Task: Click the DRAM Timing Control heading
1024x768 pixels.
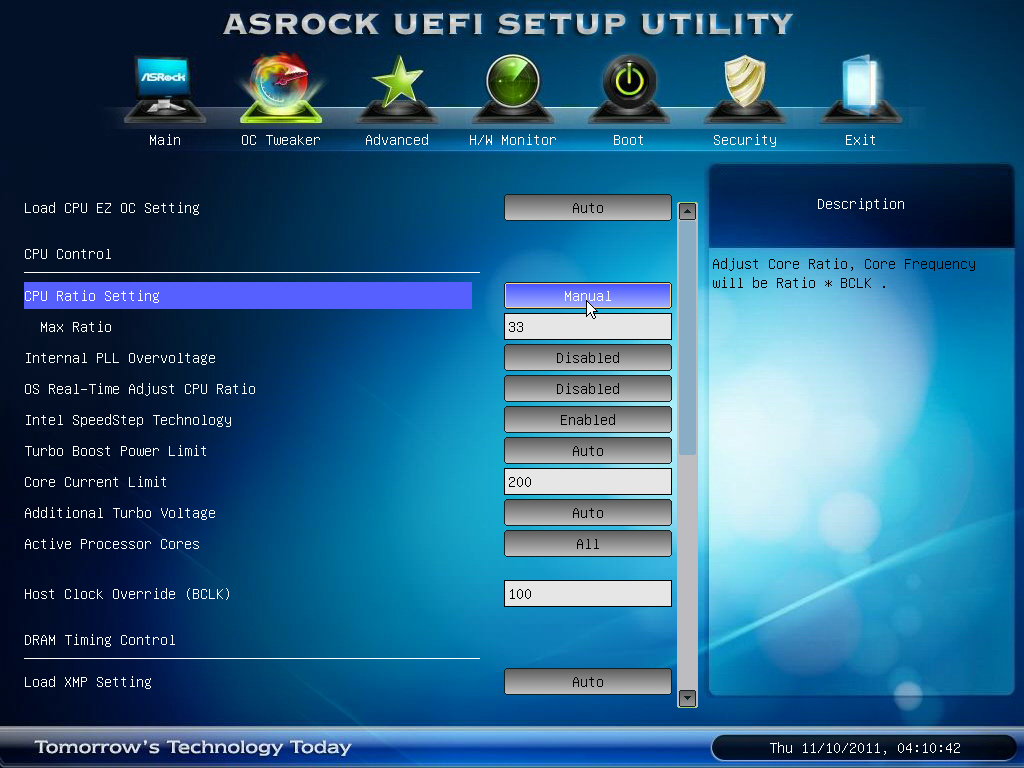Action: pos(100,640)
